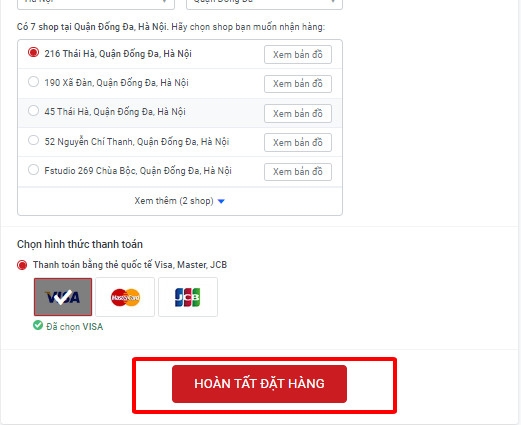Select 190 Xã Đàn shop radio button
Viewport: 521px width, 425px height.
tap(33, 81)
